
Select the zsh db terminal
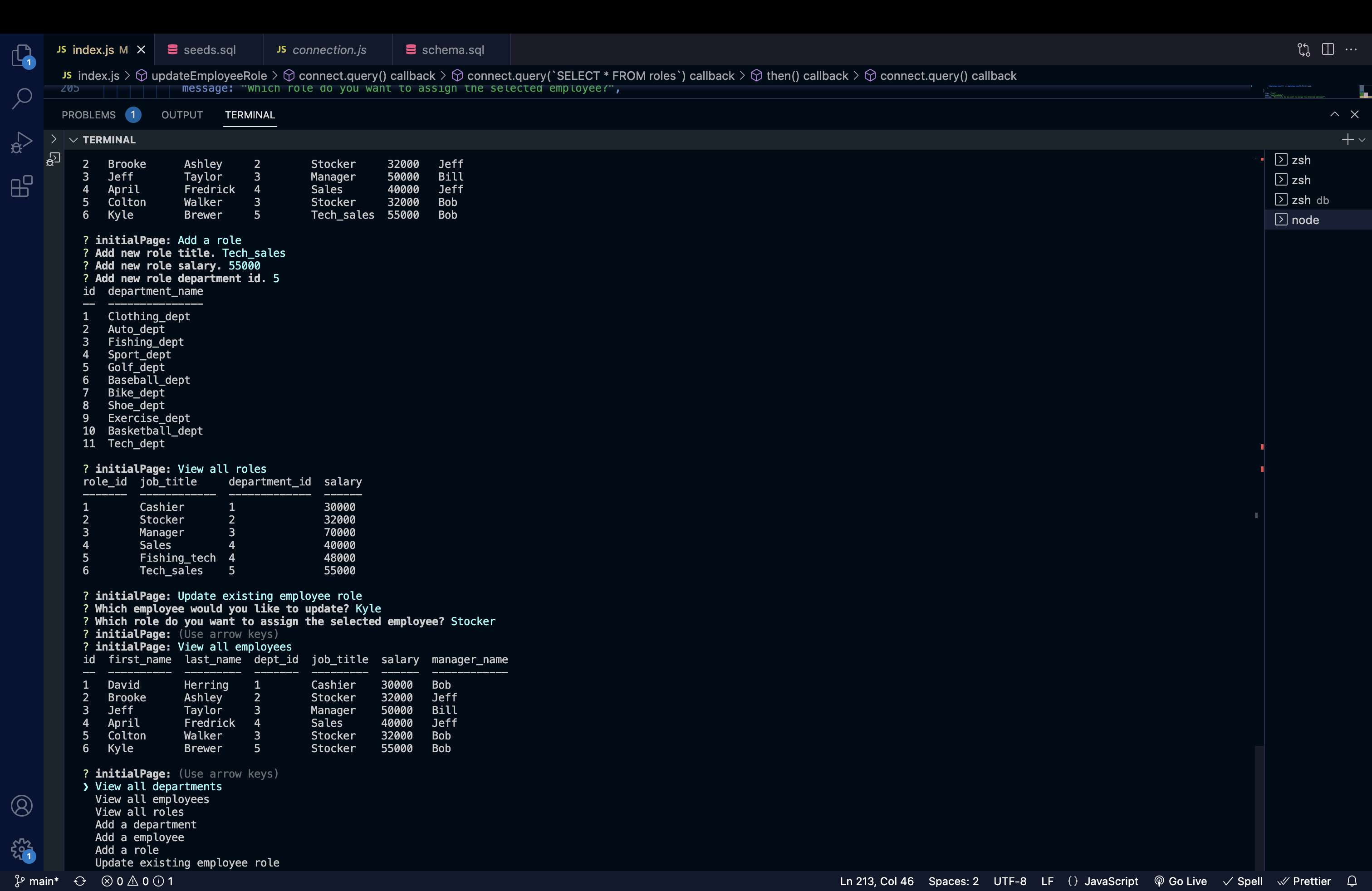tap(1317, 200)
